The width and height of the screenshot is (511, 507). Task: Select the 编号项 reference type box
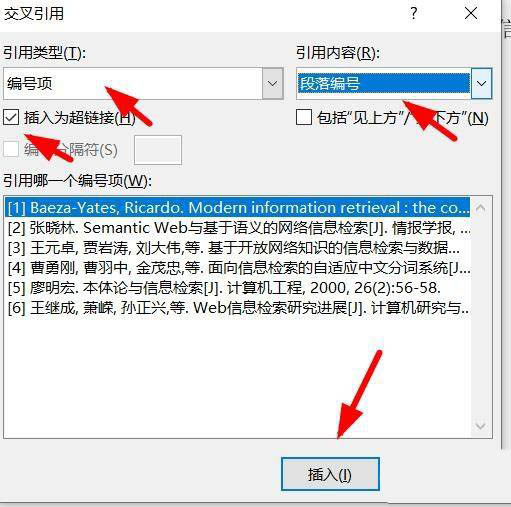[x=133, y=83]
